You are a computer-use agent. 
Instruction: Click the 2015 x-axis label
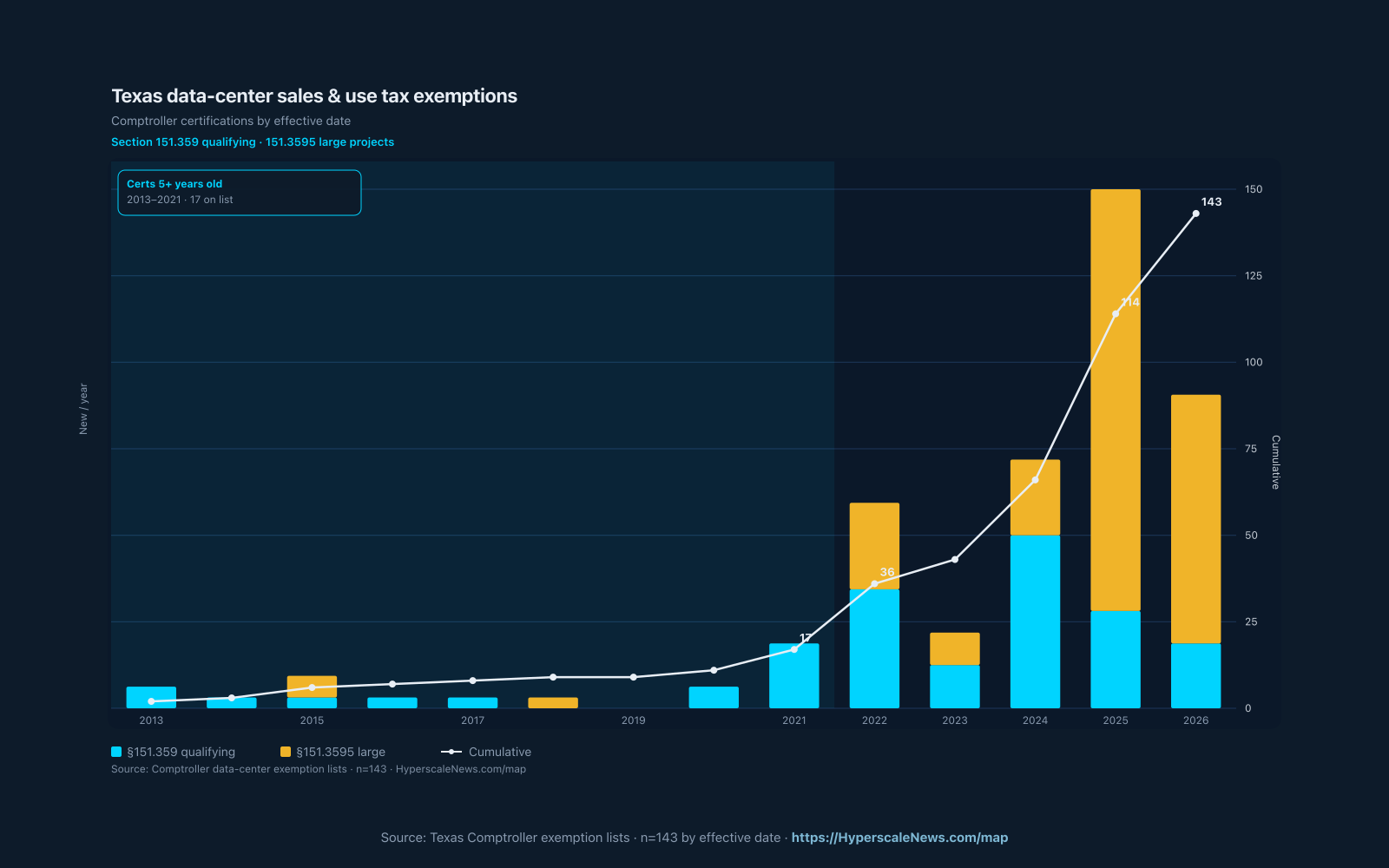[312, 720]
